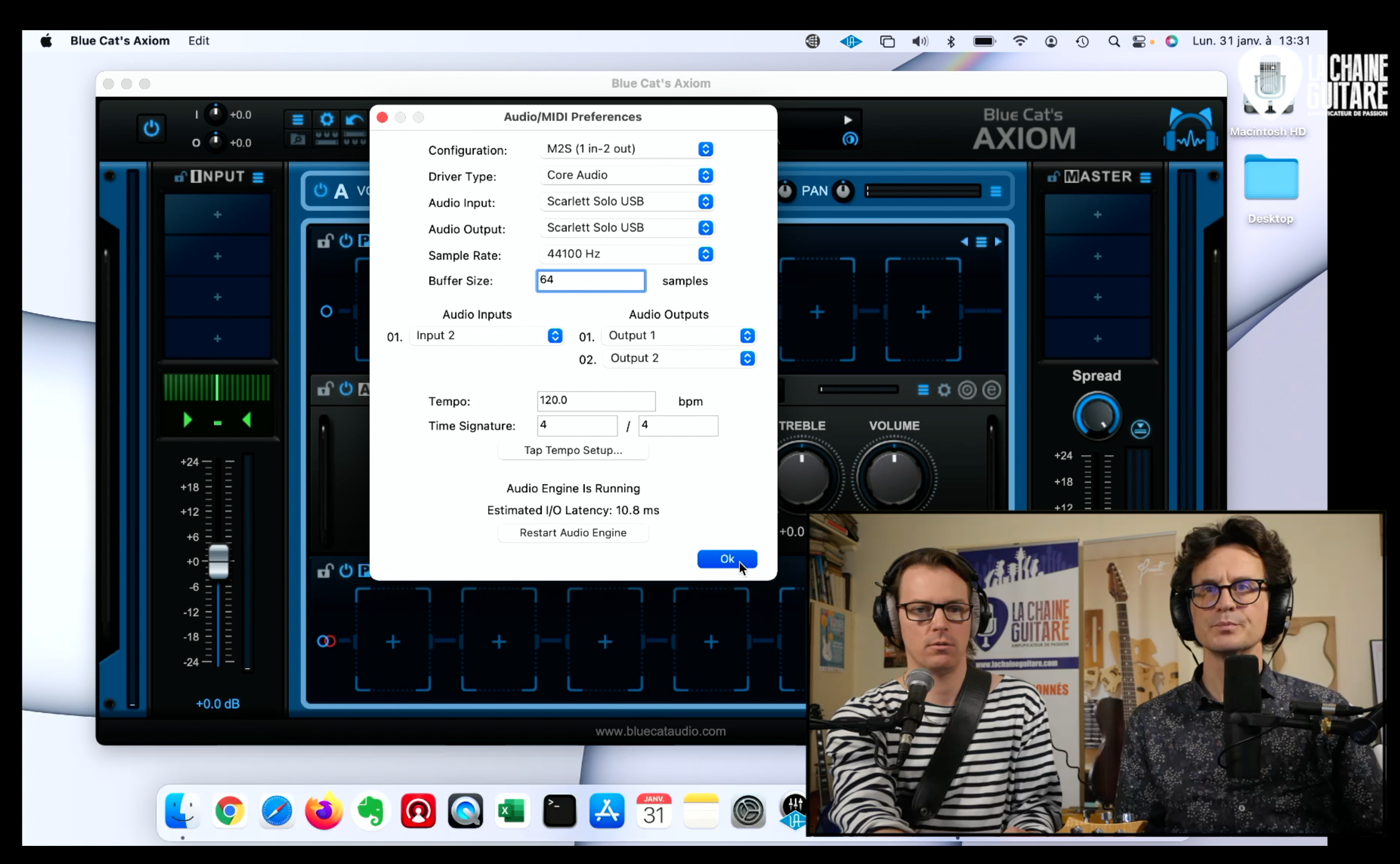
Task: Open the Input 2 channel dropdown
Action: [x=486, y=336]
